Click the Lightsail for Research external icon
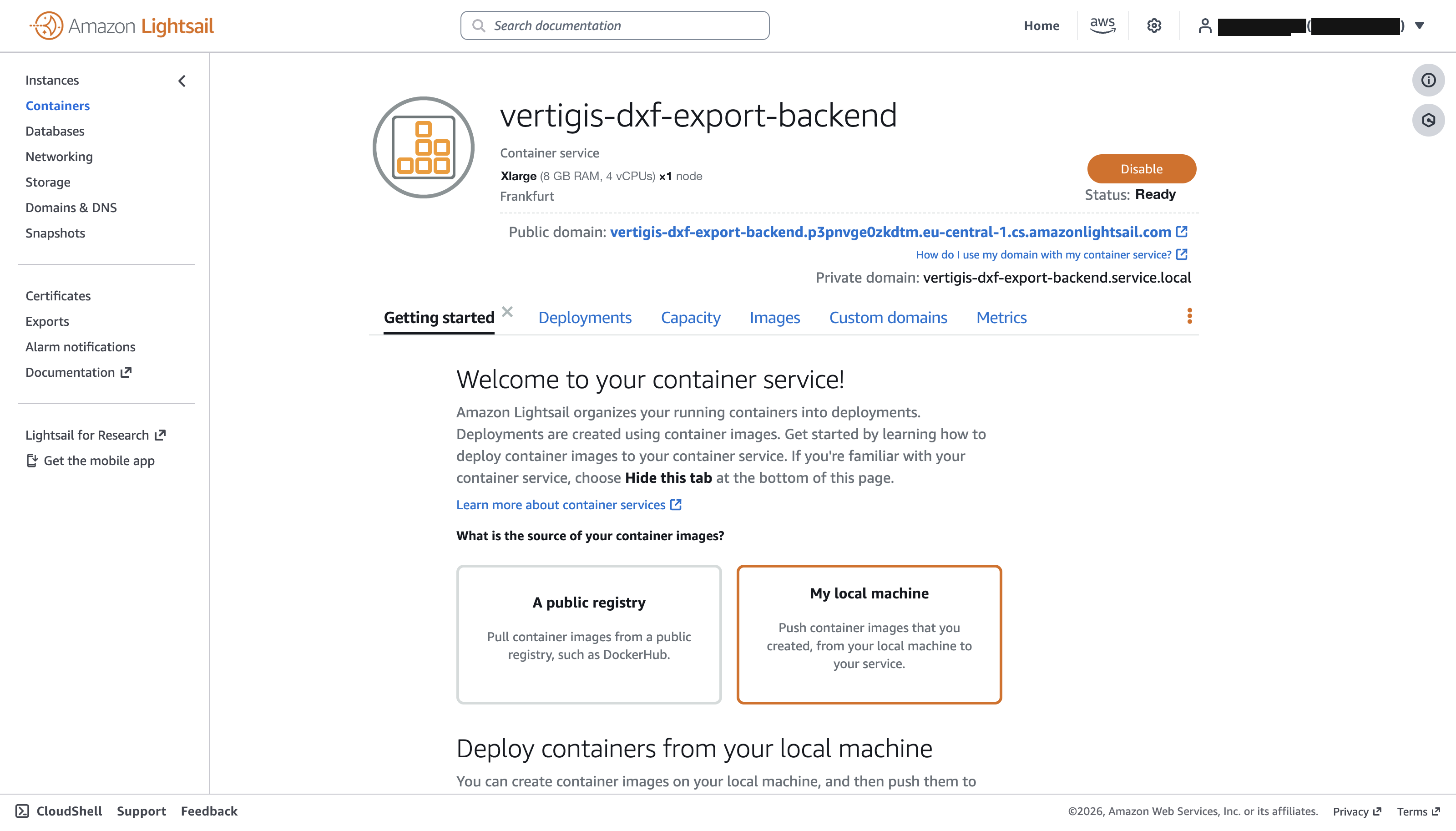The width and height of the screenshot is (1456, 831). 160,435
